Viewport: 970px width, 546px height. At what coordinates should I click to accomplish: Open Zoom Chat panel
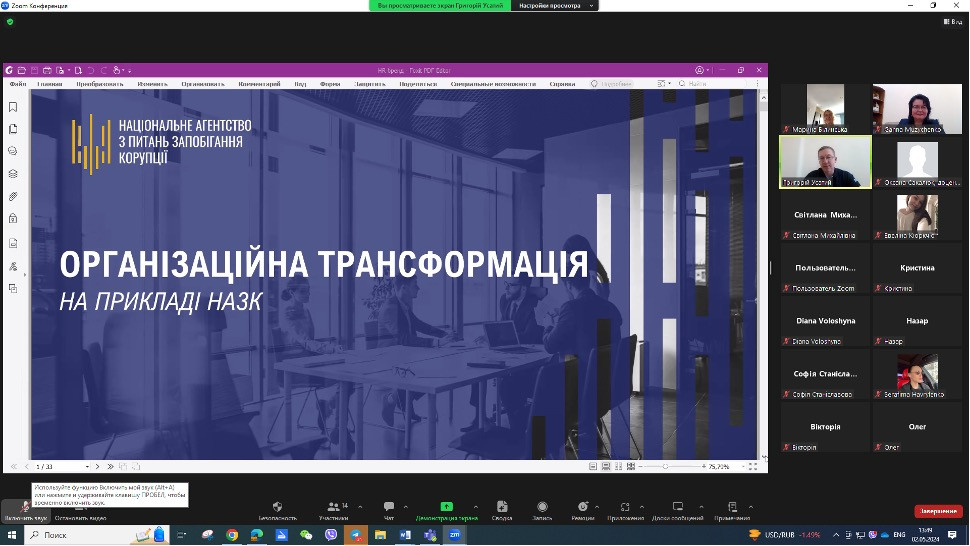pos(388,511)
